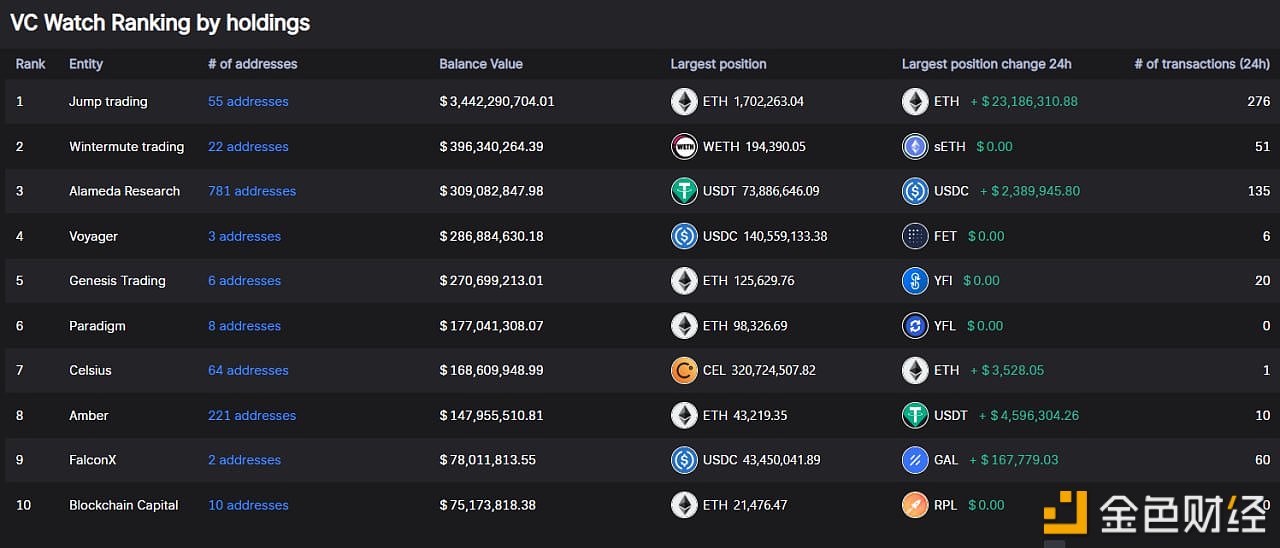Click balance value $396,340,264.39
Viewport: 1280px width, 548px height.
coord(492,146)
